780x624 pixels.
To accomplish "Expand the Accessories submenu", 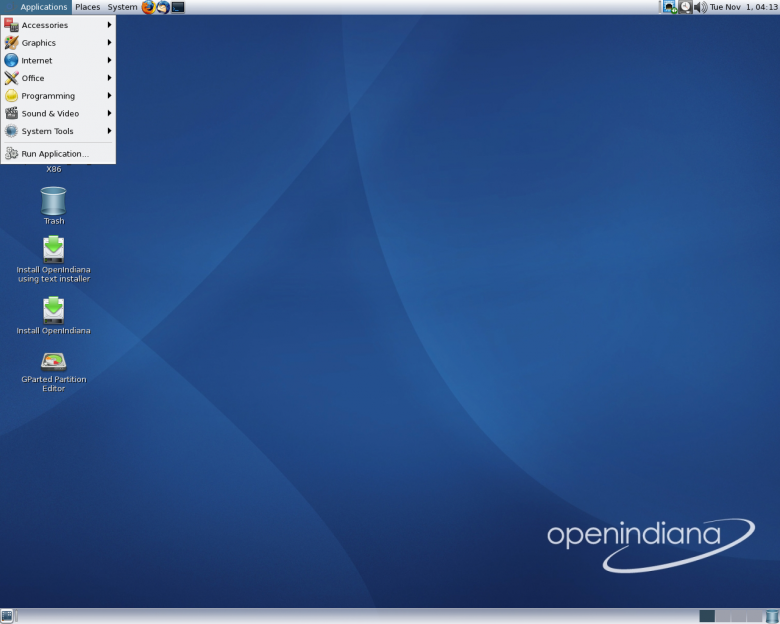I will click(58, 25).
